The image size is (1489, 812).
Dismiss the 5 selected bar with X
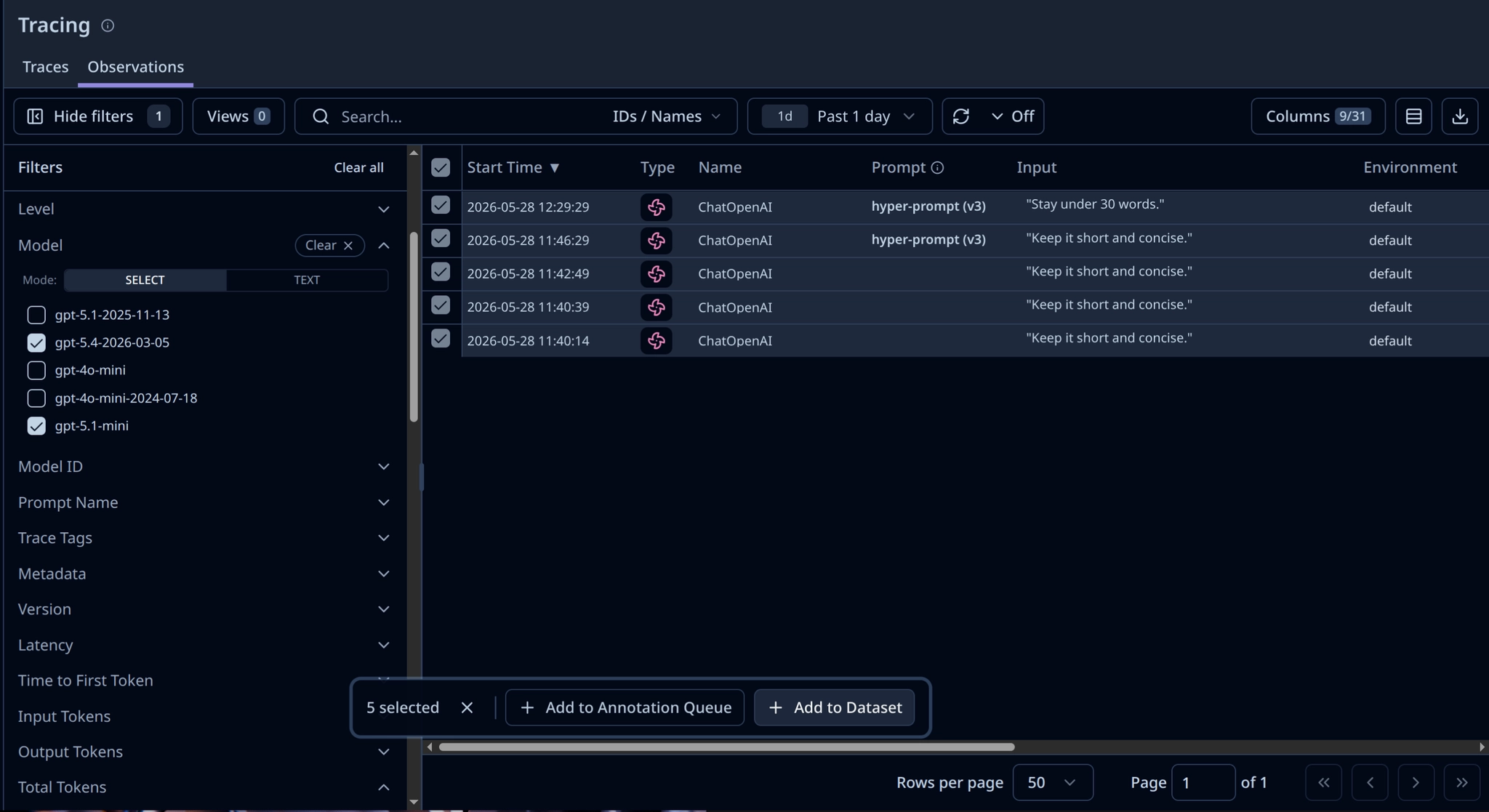(467, 707)
